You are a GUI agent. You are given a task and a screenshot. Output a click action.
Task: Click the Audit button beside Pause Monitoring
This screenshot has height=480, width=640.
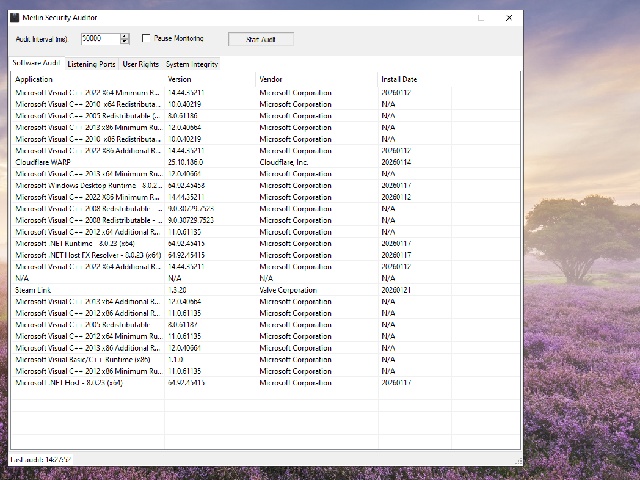tap(261, 39)
